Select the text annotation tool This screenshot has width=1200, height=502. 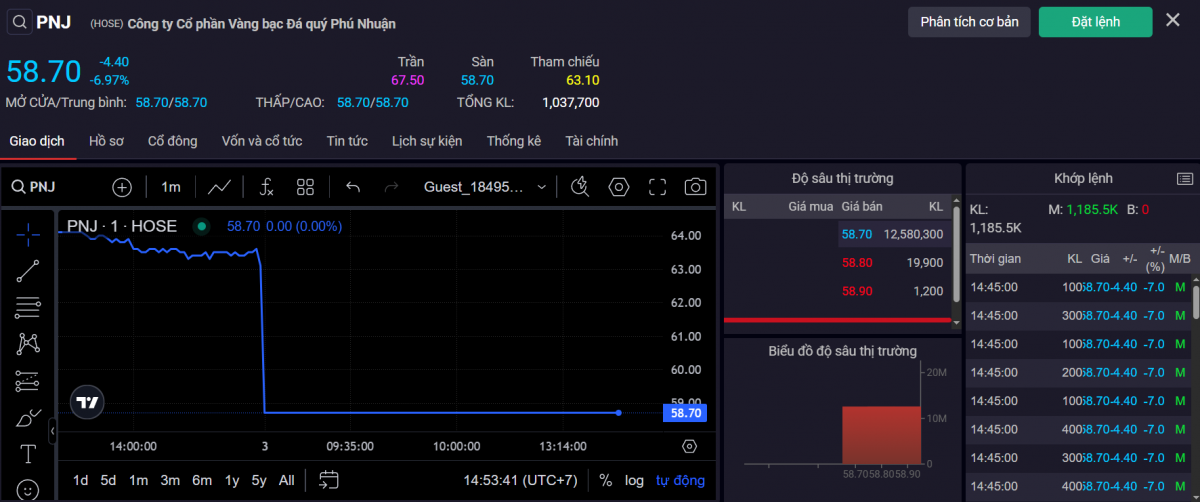point(28,454)
